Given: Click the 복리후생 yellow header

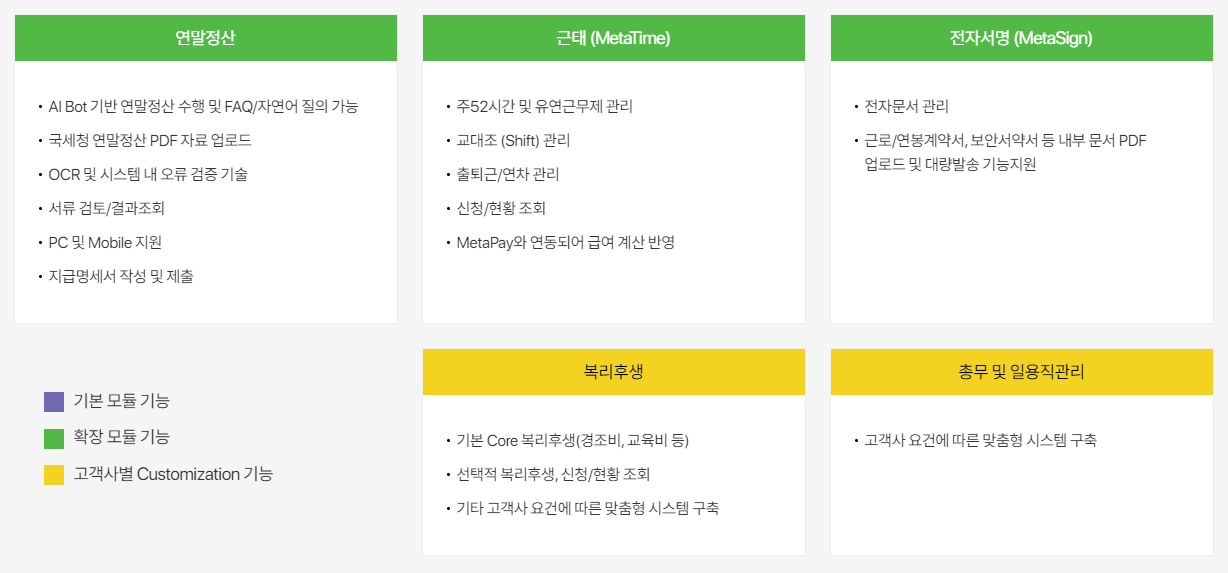Looking at the screenshot, I should pos(613,372).
